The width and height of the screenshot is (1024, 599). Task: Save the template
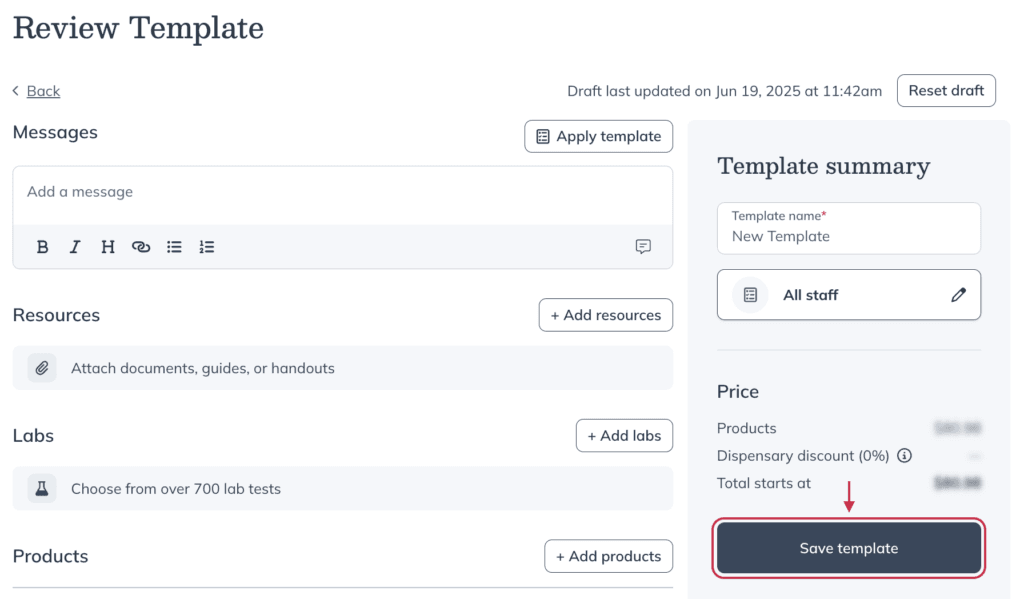(848, 548)
